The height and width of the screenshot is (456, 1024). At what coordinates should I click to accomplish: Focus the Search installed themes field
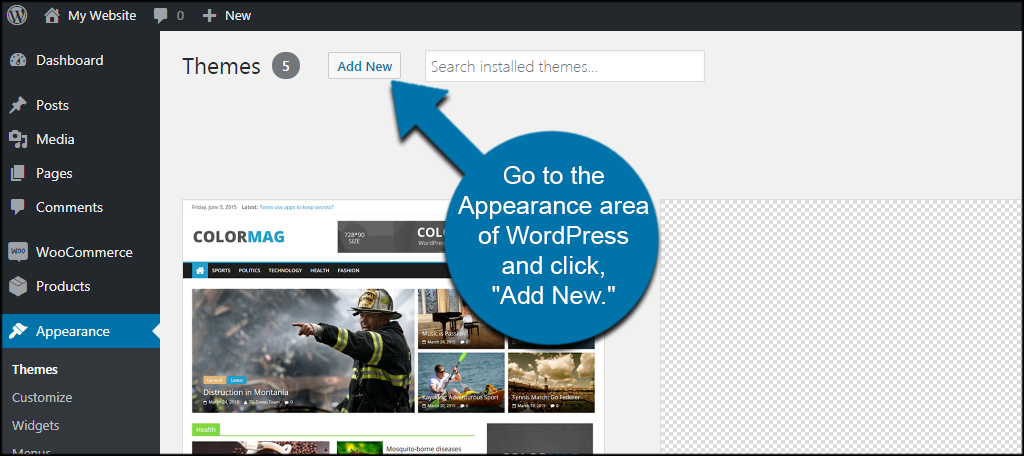pos(564,67)
